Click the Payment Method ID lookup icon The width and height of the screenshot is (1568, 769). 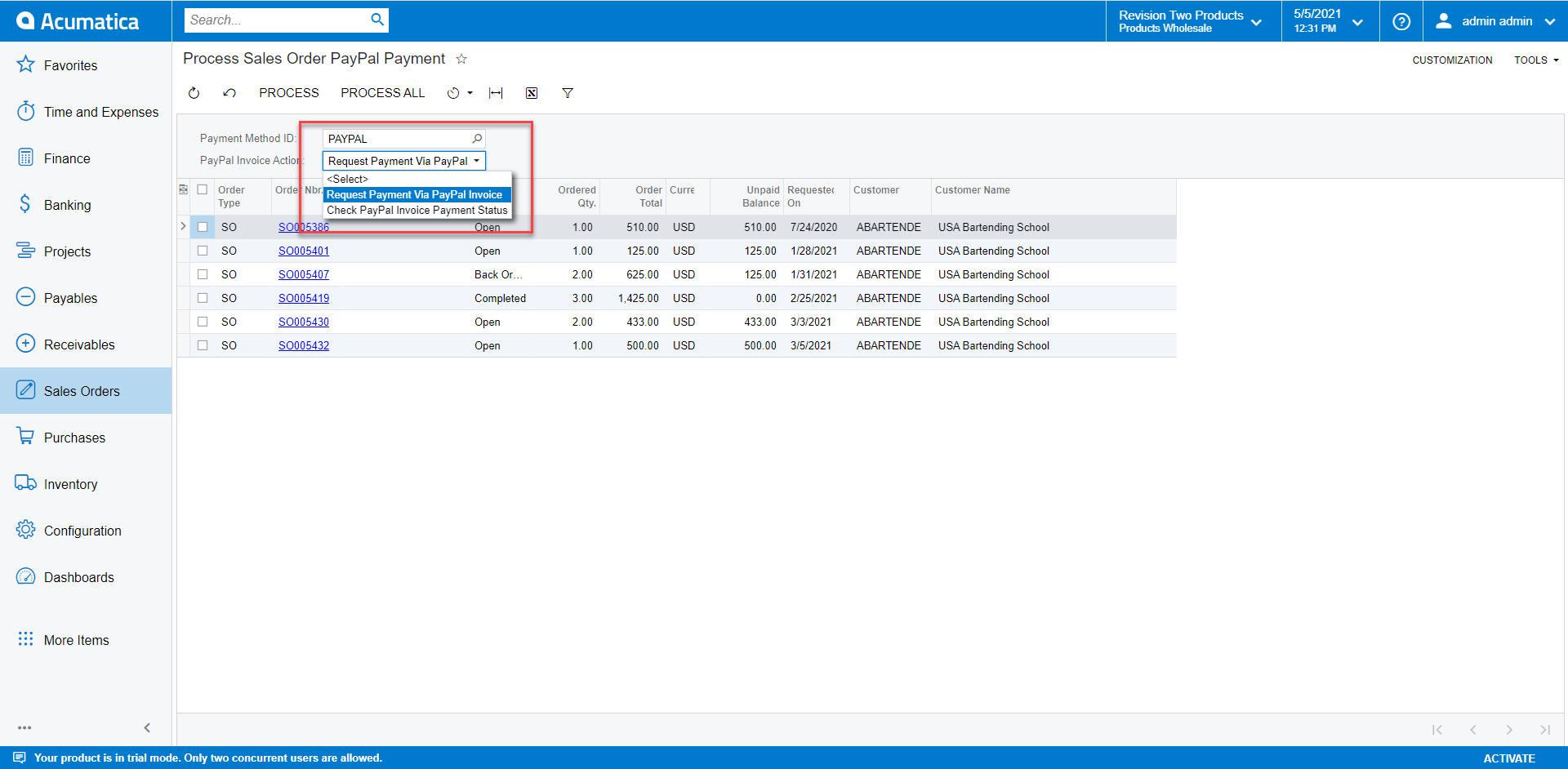[477, 139]
